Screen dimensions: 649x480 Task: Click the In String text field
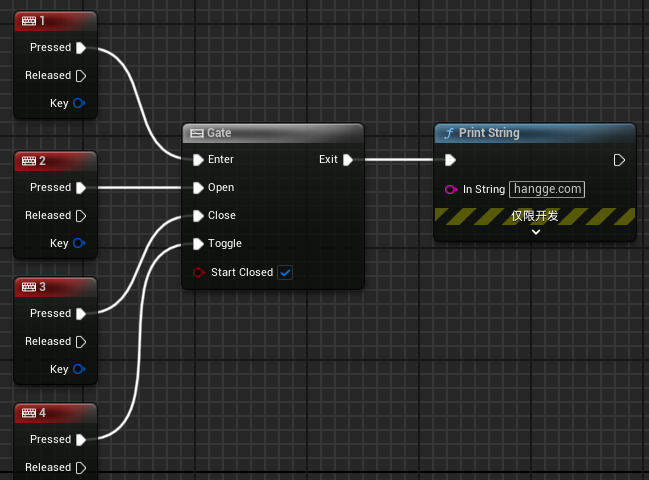point(546,190)
